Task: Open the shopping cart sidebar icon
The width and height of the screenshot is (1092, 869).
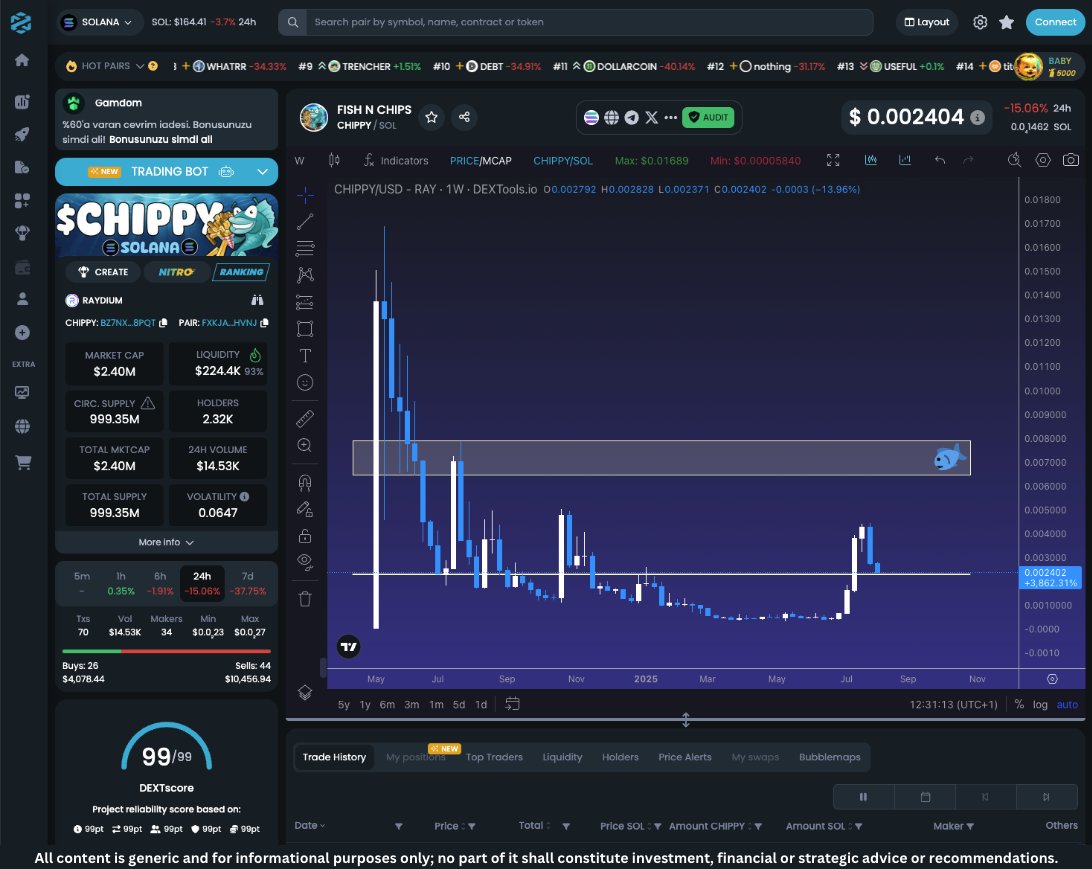Action: pyautogui.click(x=23, y=462)
